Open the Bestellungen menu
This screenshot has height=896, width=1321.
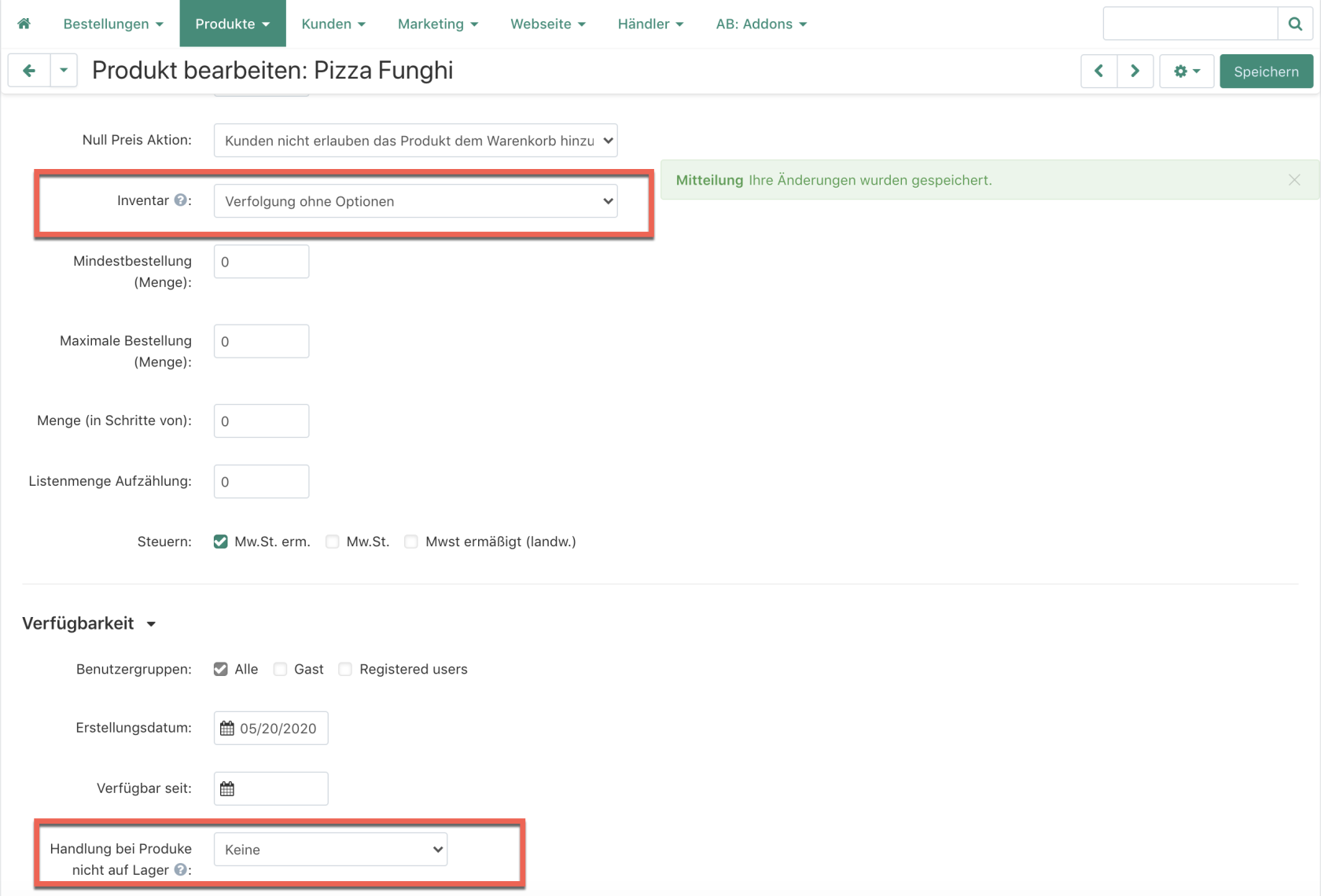pyautogui.click(x=113, y=24)
